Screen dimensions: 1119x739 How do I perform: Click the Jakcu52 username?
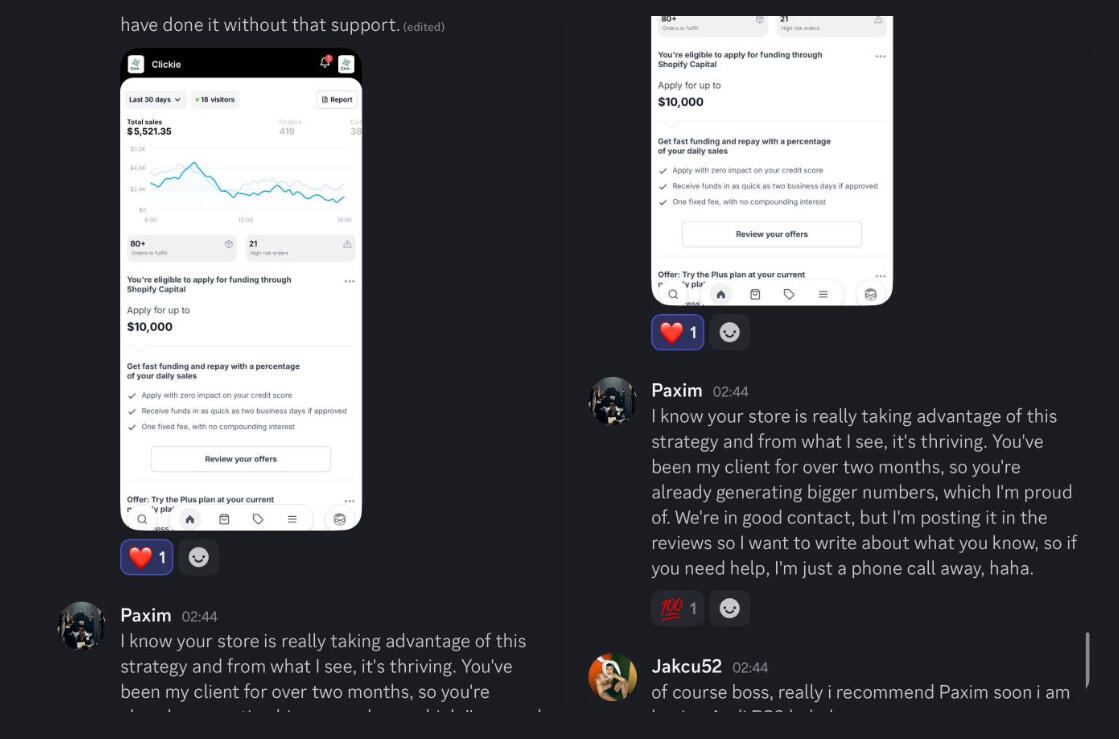tap(686, 667)
